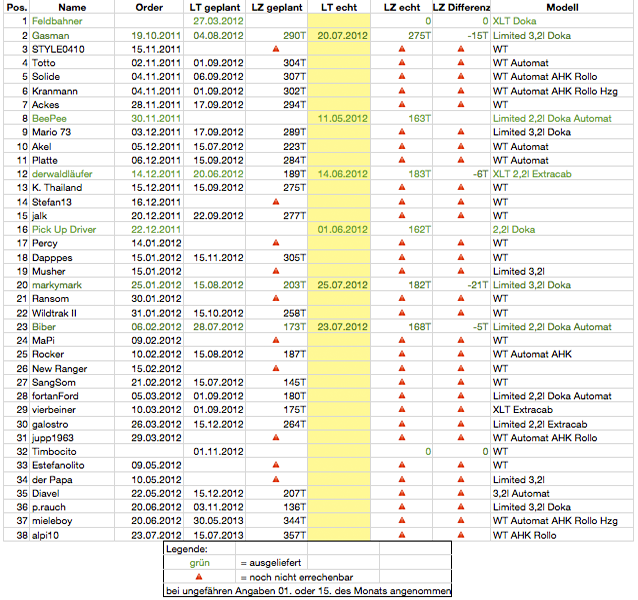
Task: Click MaPi's LZ geplant warning triangle
Action: (276, 340)
